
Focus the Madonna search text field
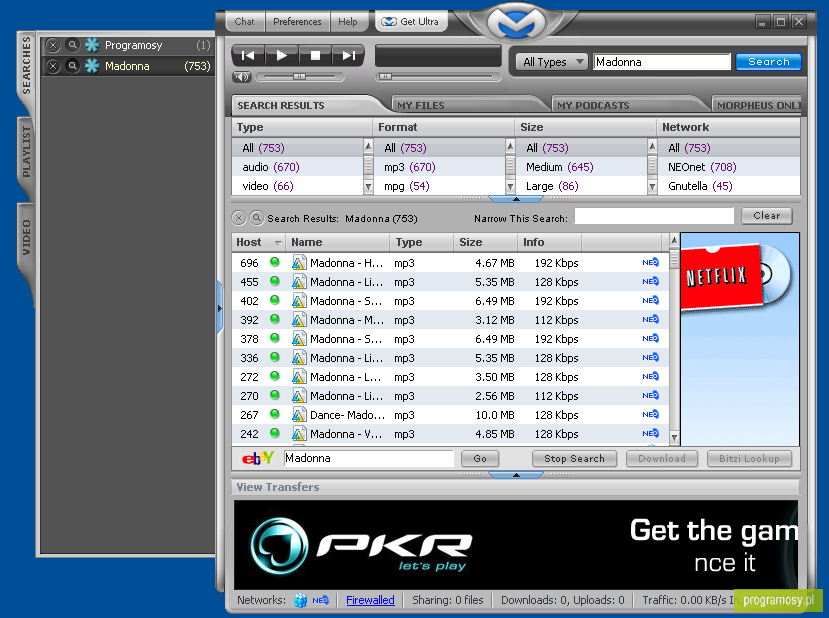coord(661,62)
